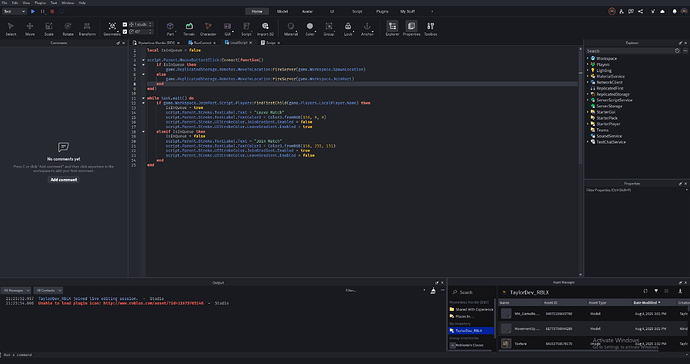This screenshot has width=690, height=364.
Task: Select SoundService in Explorer
Action: click(x=609, y=136)
